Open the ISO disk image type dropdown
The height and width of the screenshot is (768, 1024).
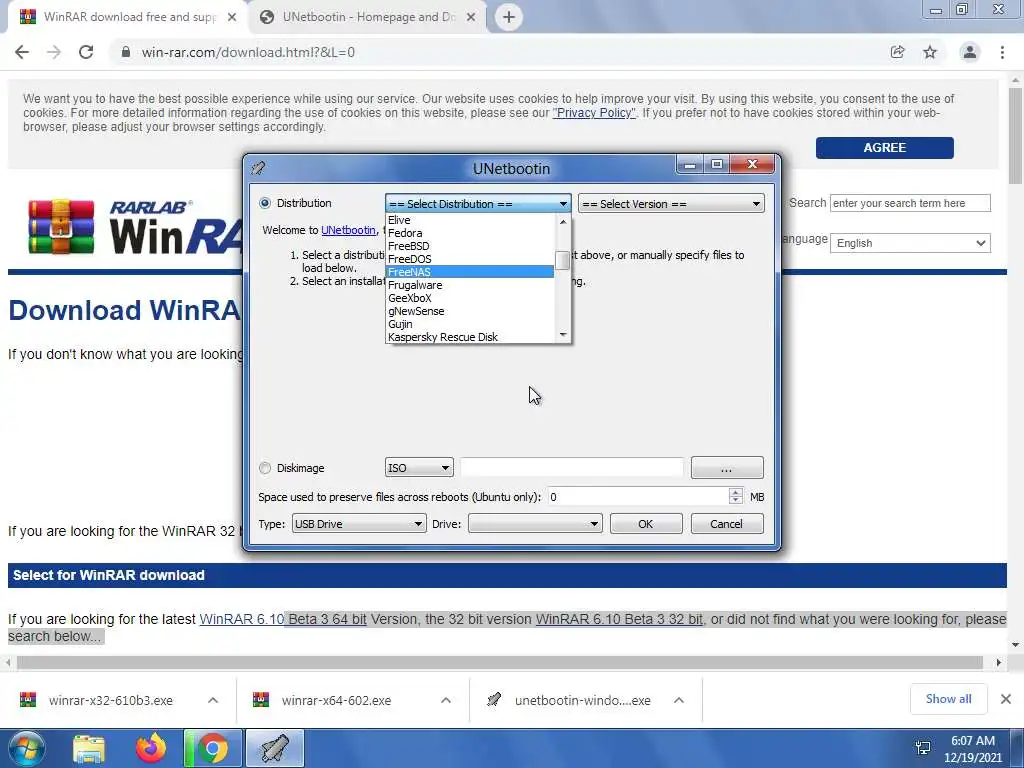[x=419, y=468]
